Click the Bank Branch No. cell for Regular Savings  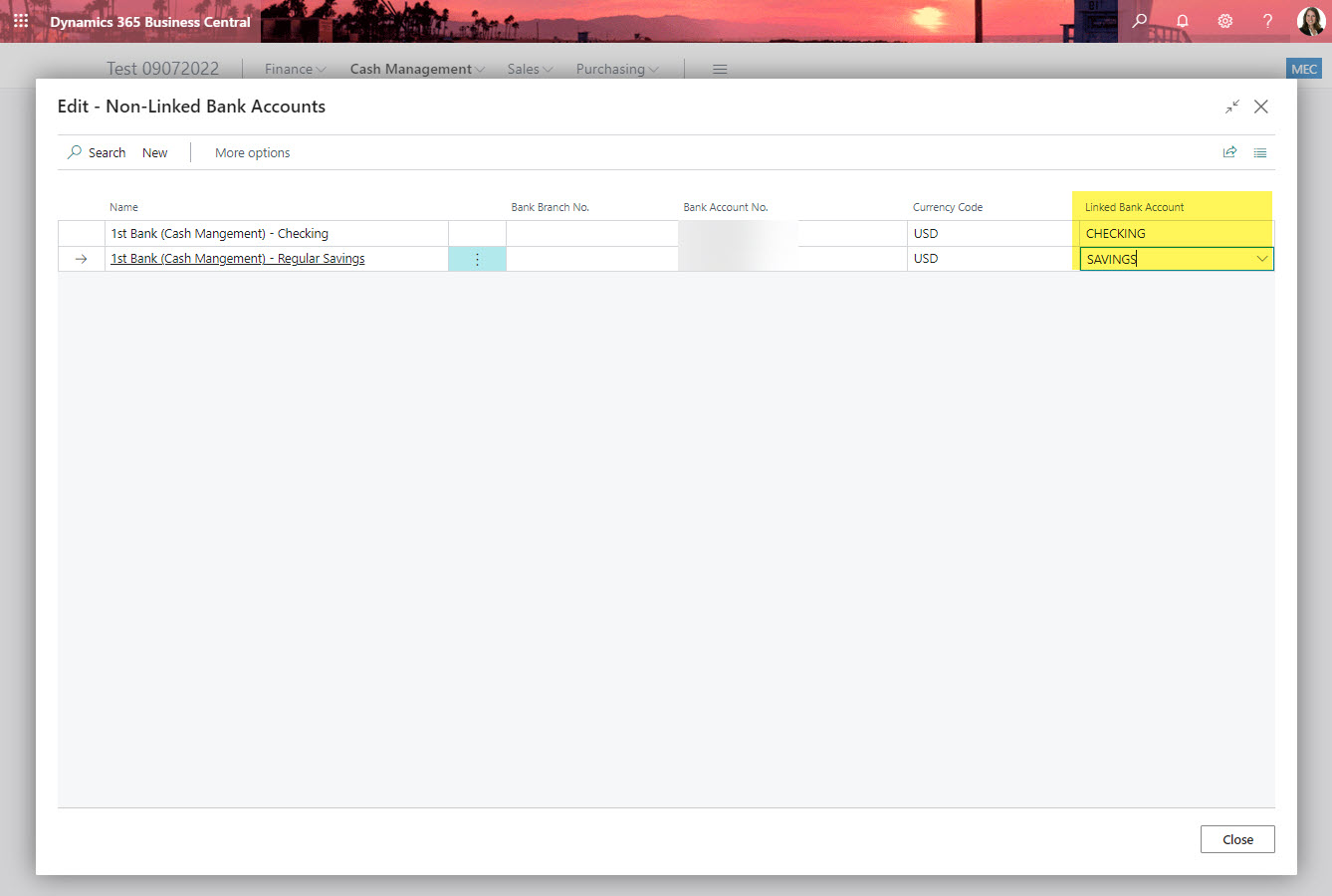click(591, 259)
